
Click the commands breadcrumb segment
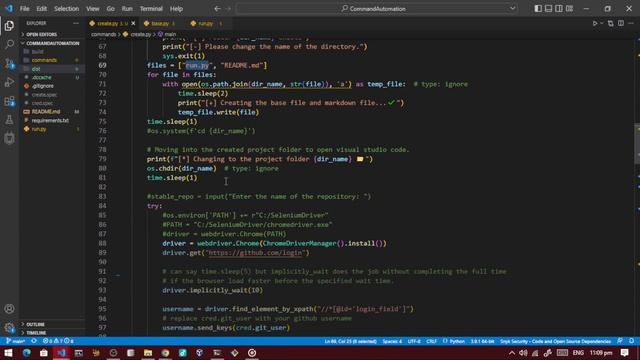click(103, 34)
